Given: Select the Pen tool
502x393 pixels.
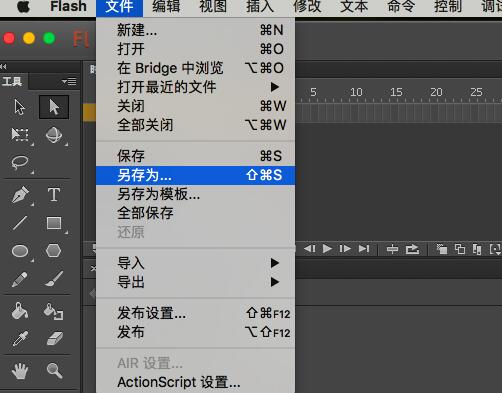Looking at the screenshot, I should (x=20, y=195).
